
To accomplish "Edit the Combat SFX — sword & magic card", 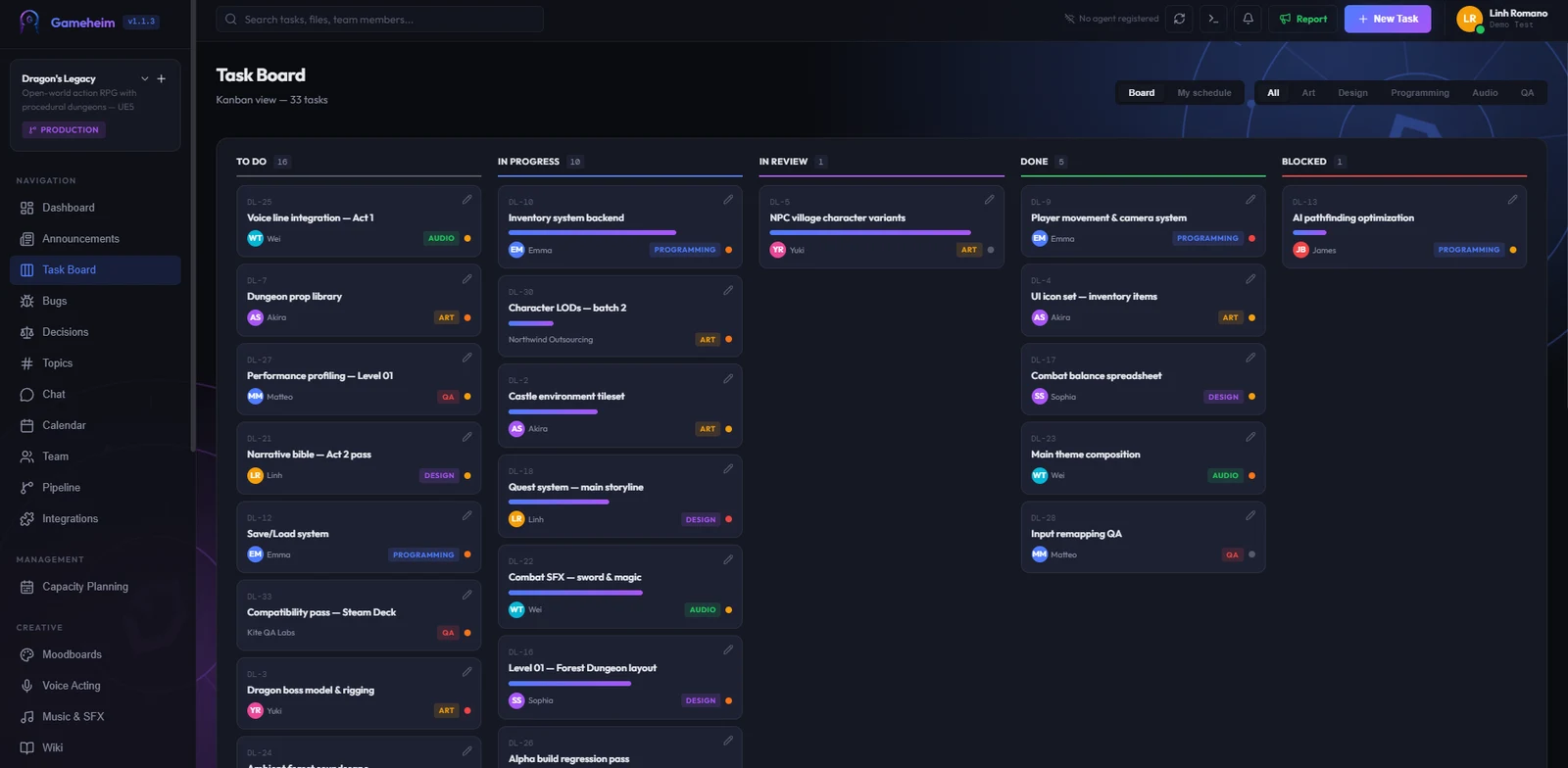I will coord(728,560).
